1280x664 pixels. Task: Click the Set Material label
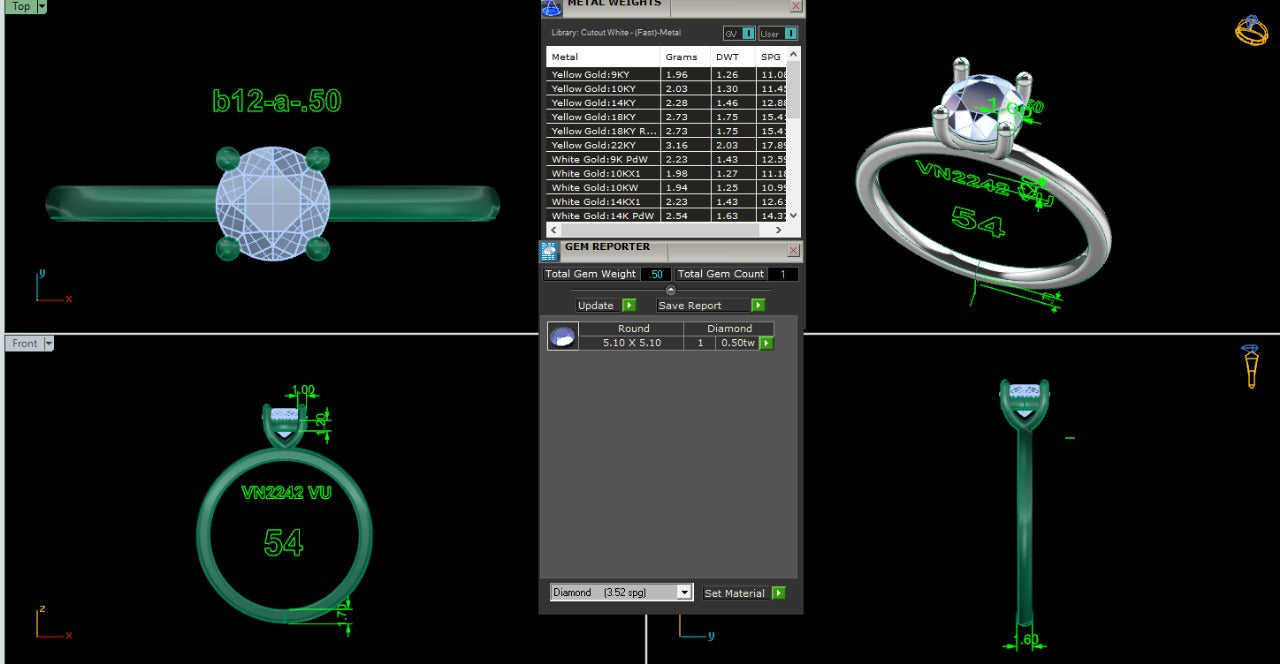pyautogui.click(x=734, y=593)
